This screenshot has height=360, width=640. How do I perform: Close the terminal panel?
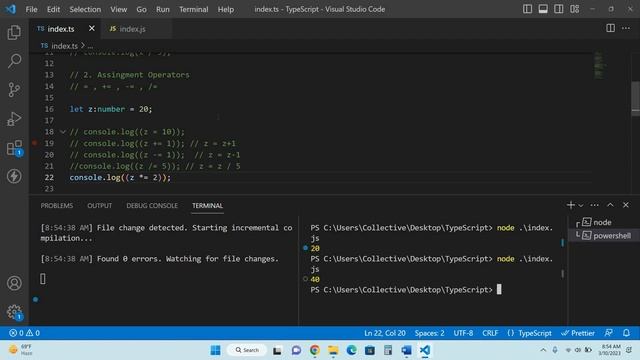(626, 205)
